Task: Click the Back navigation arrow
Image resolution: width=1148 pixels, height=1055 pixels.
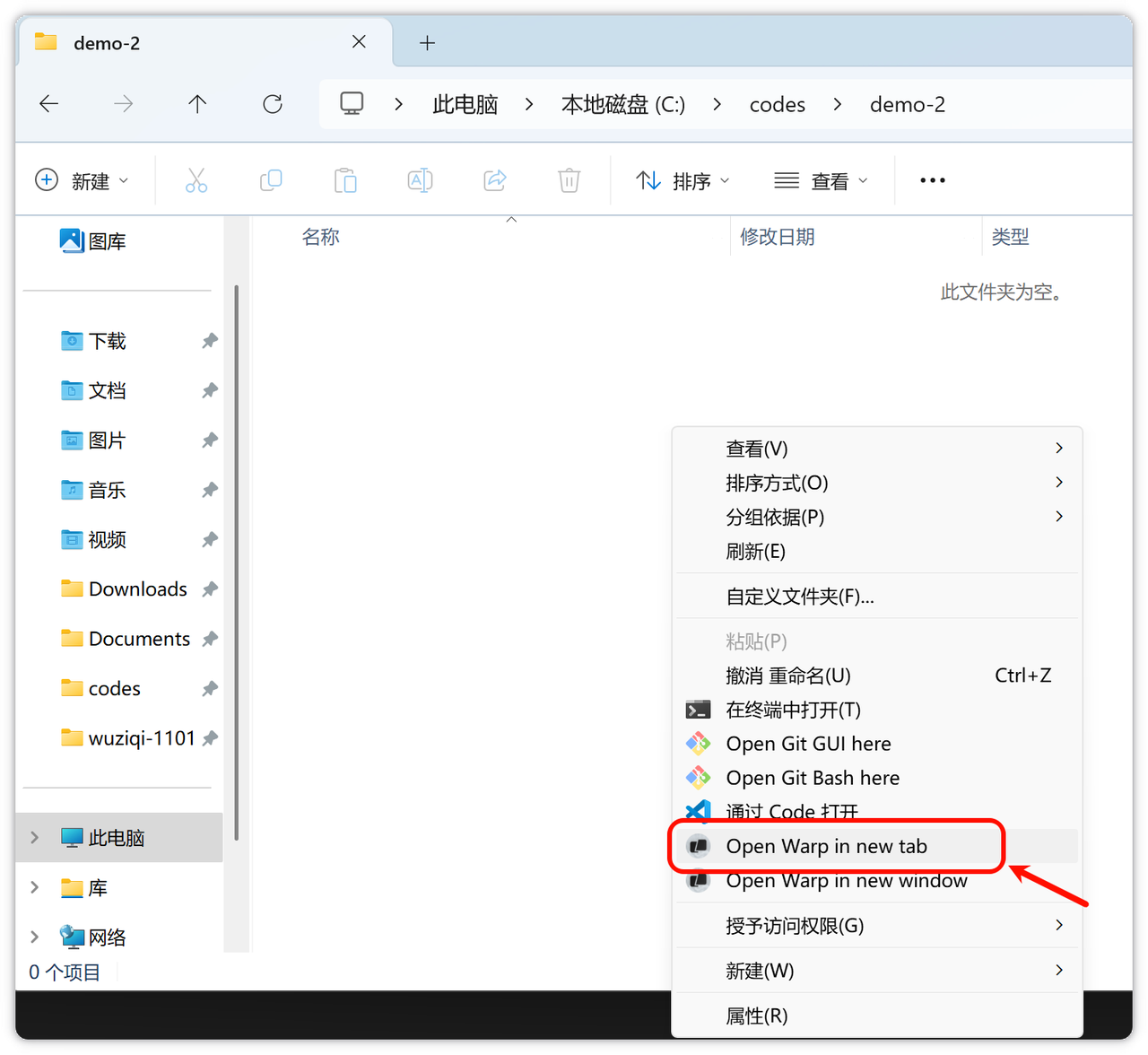Action: tap(49, 104)
